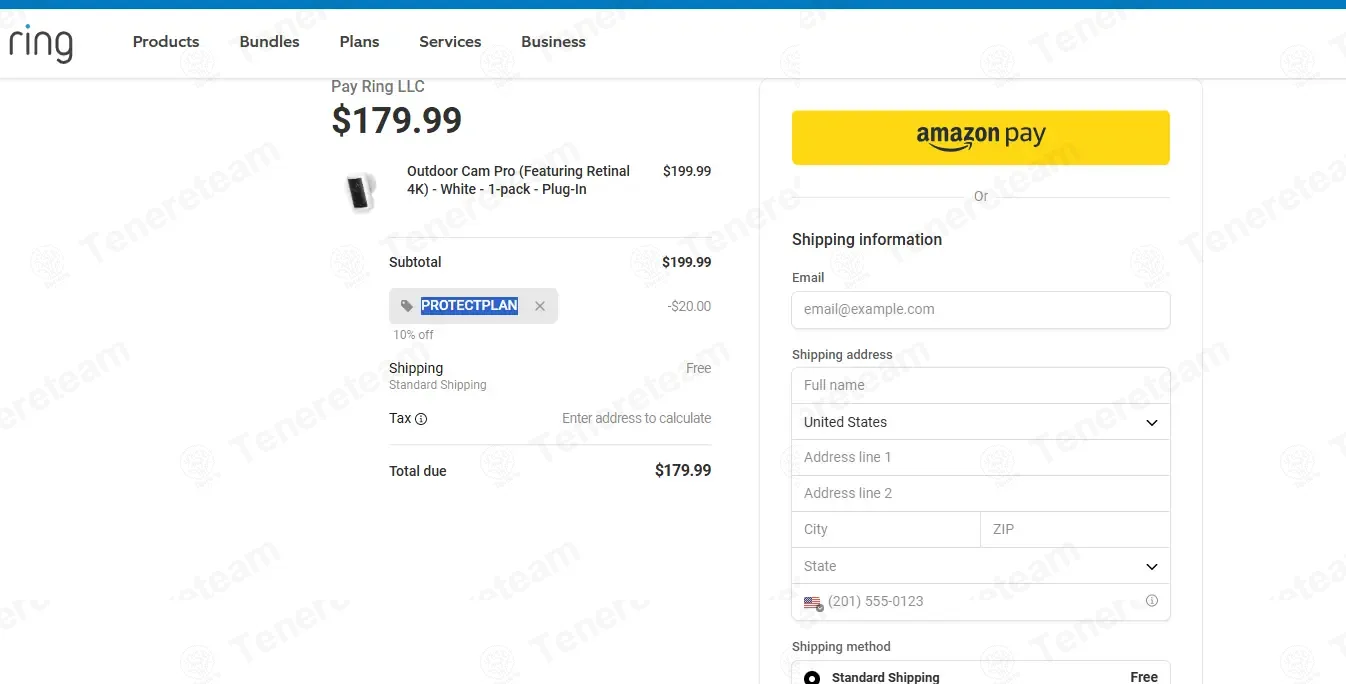Open the Bundles menu
Screen dimensions: 1346x684
click(270, 42)
